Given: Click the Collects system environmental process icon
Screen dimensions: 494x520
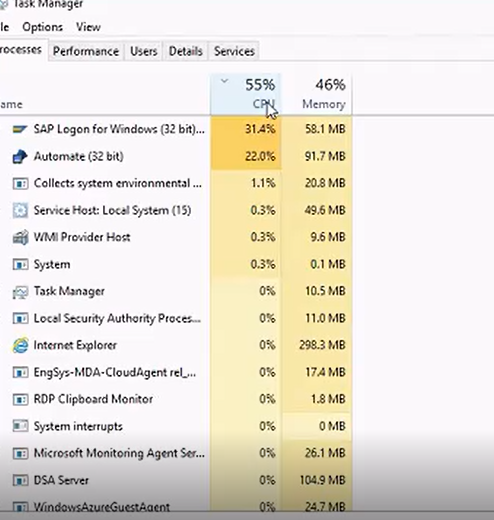Looking at the screenshot, I should (x=20, y=183).
